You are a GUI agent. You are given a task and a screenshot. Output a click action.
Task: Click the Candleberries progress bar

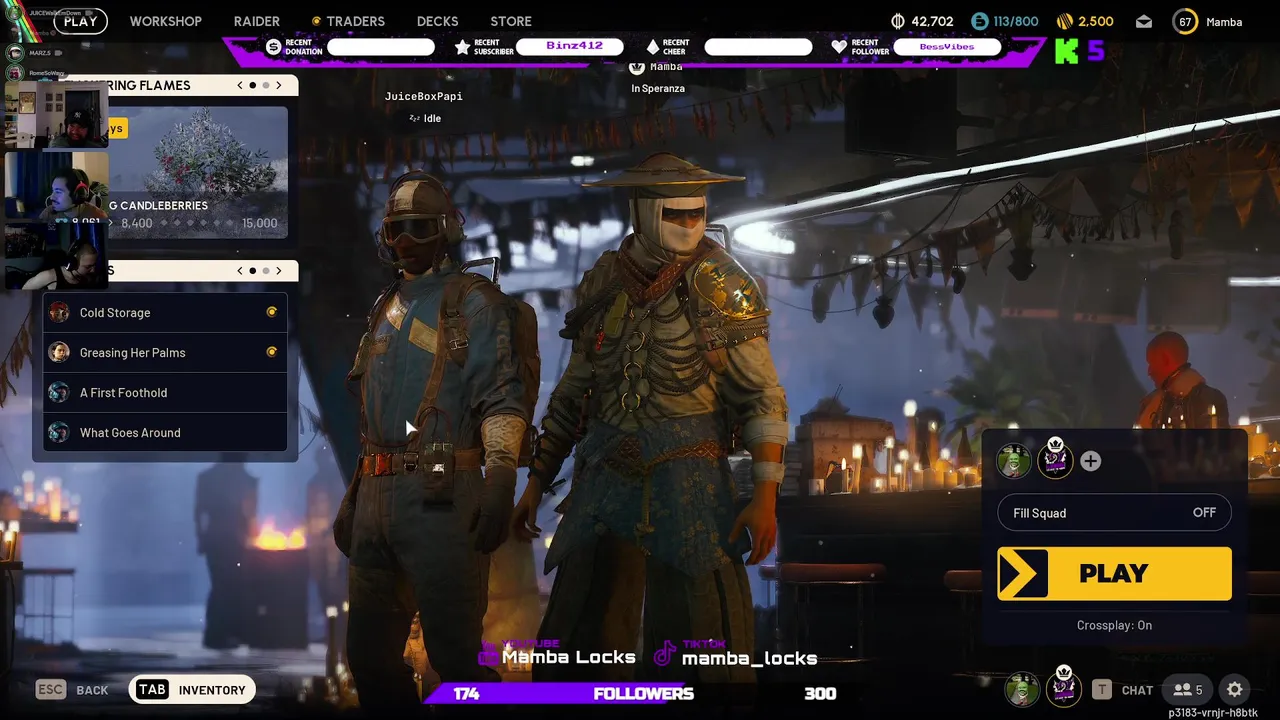(x=199, y=223)
